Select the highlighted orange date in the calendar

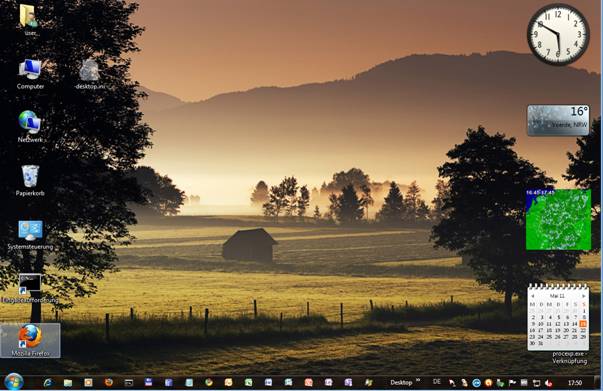(x=583, y=324)
